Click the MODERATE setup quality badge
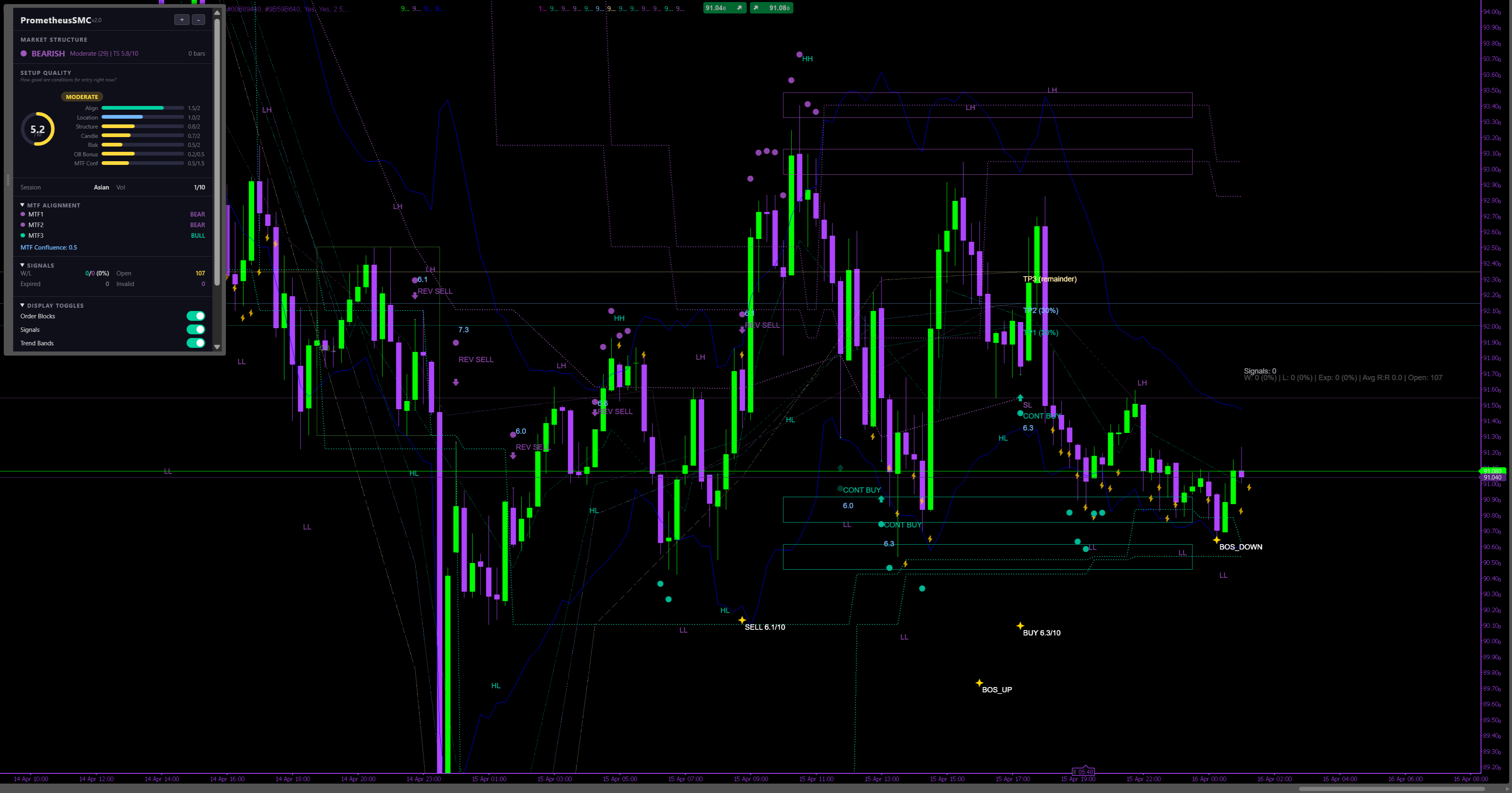1512x793 pixels. point(81,97)
